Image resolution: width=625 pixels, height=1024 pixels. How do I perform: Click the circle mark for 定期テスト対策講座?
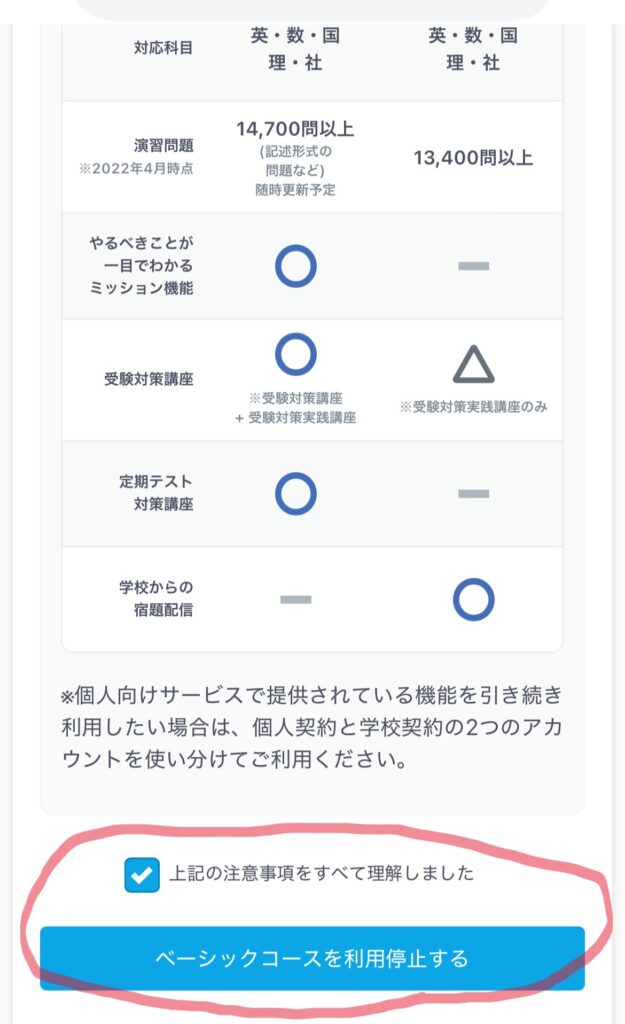(296, 491)
